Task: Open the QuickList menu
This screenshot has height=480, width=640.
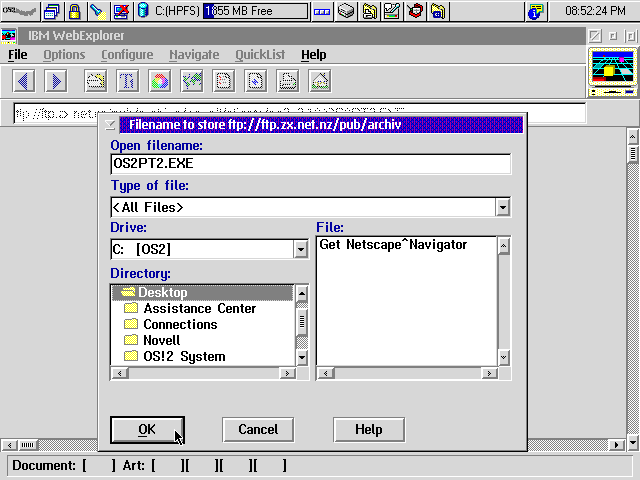Action: point(260,55)
